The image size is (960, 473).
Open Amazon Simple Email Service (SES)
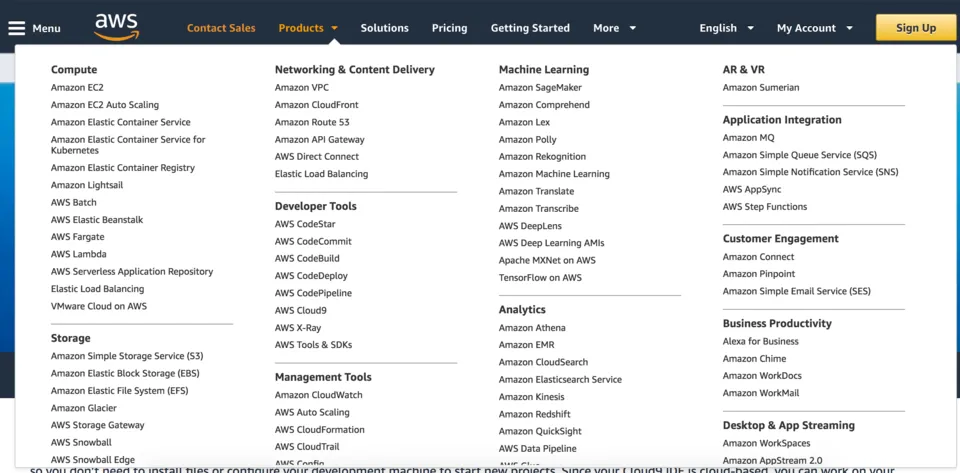(796, 291)
